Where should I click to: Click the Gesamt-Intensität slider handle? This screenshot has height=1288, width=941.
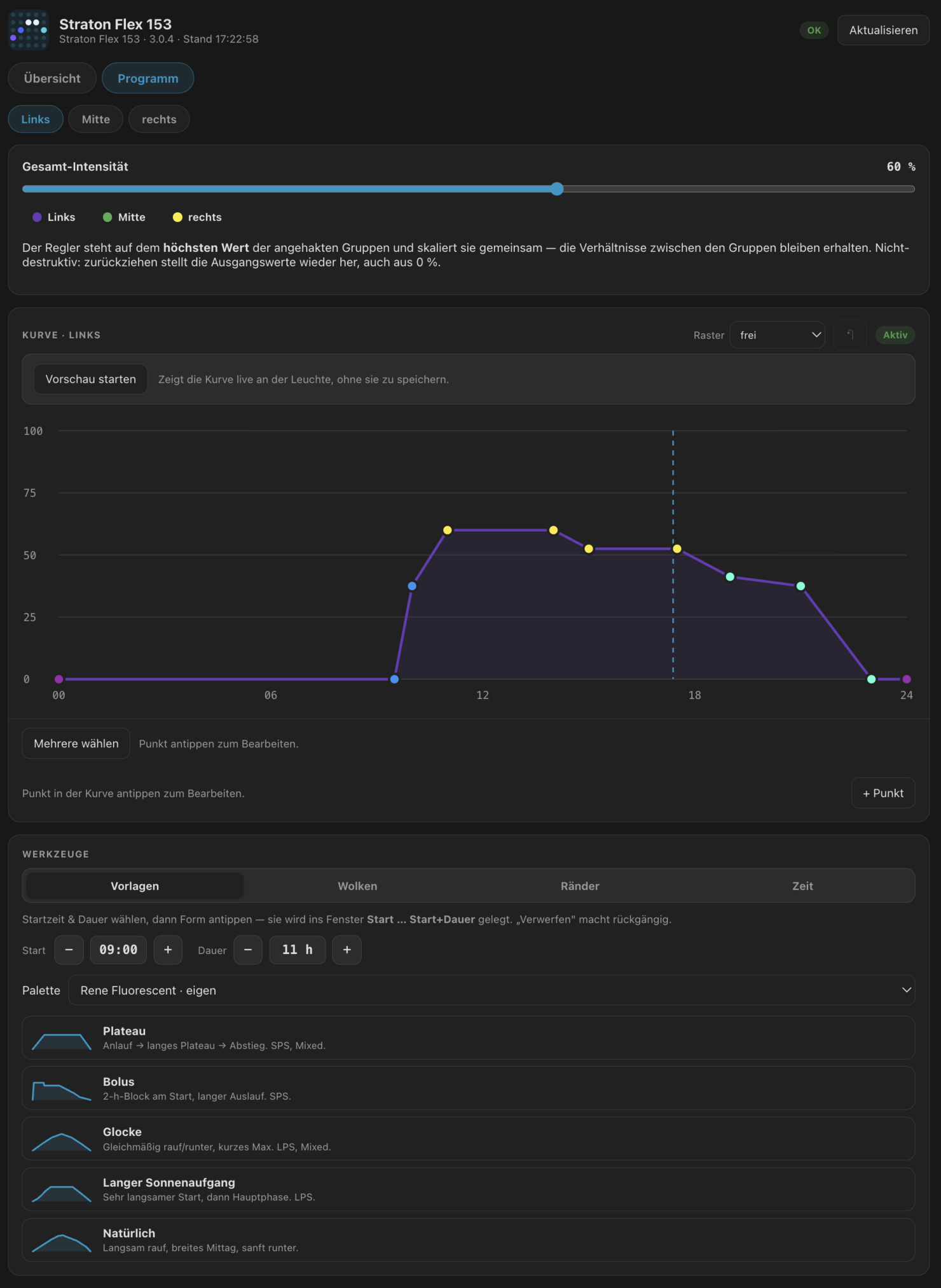coord(558,189)
